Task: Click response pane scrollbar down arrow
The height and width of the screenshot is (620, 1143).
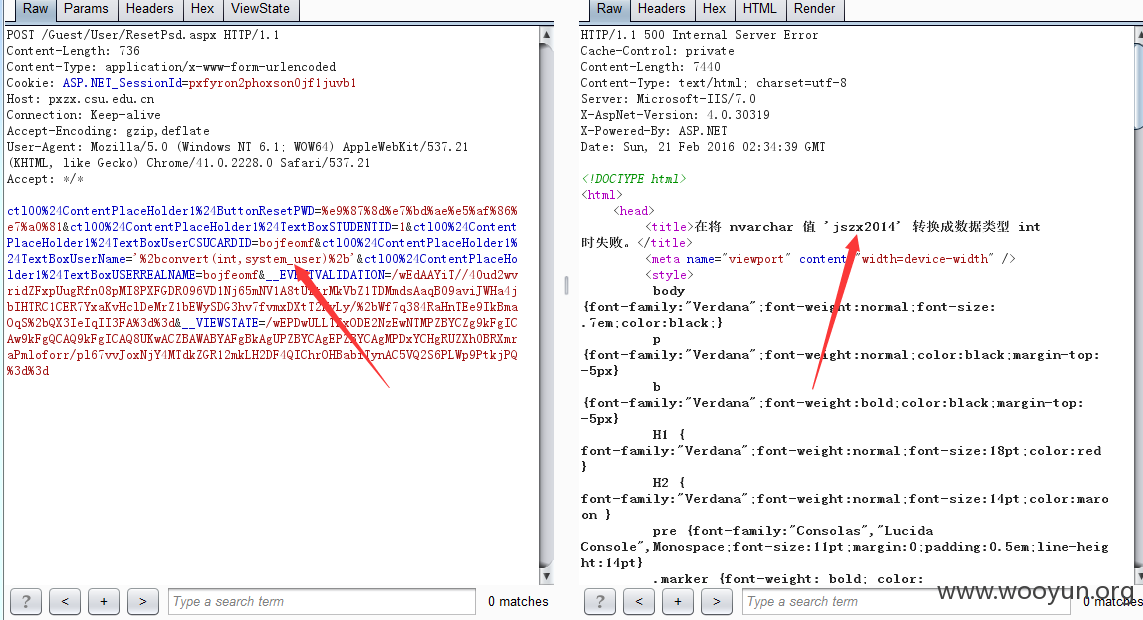Action: (1138, 576)
